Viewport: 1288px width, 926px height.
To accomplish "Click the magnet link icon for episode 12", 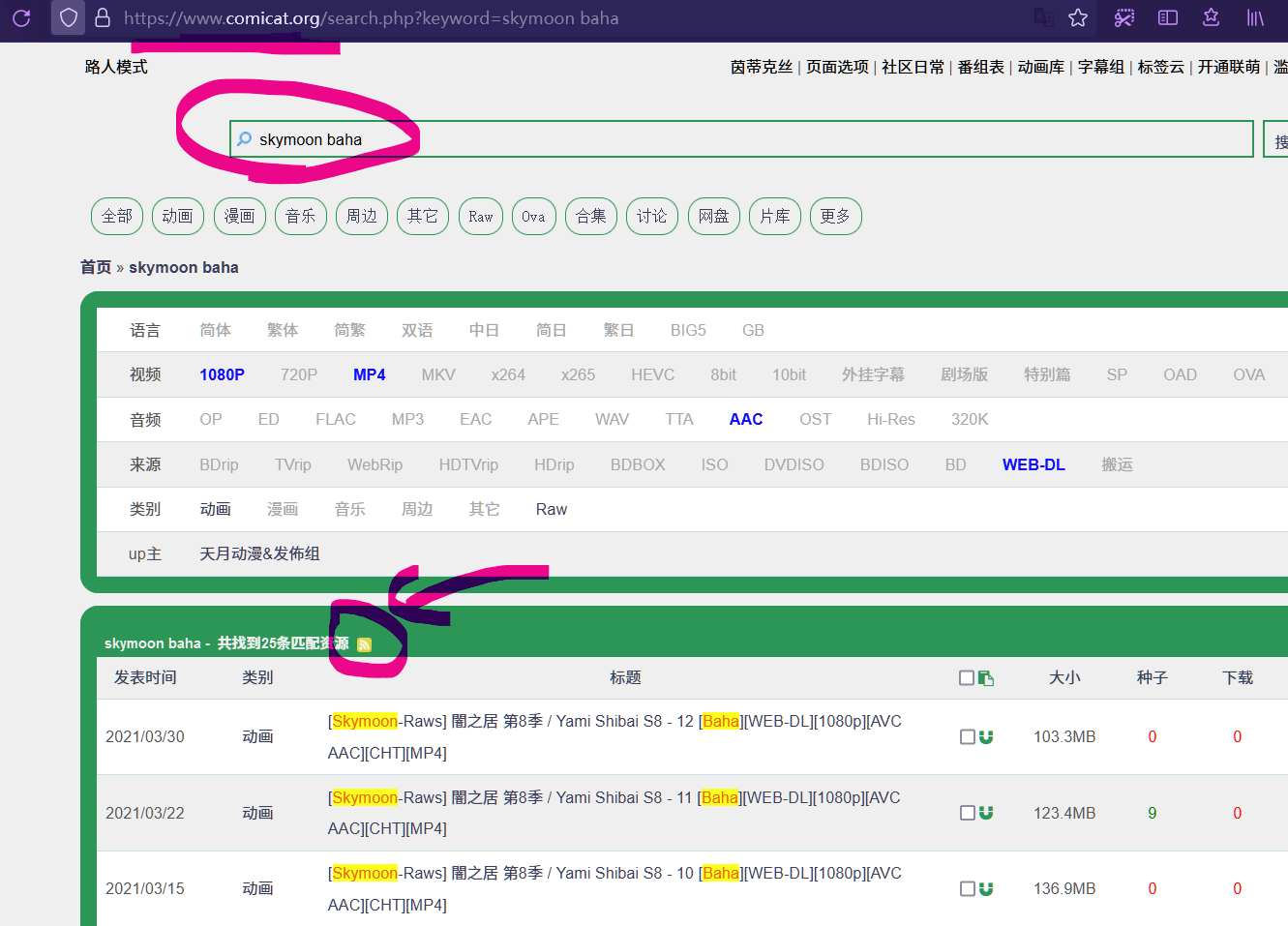I will [x=986, y=737].
